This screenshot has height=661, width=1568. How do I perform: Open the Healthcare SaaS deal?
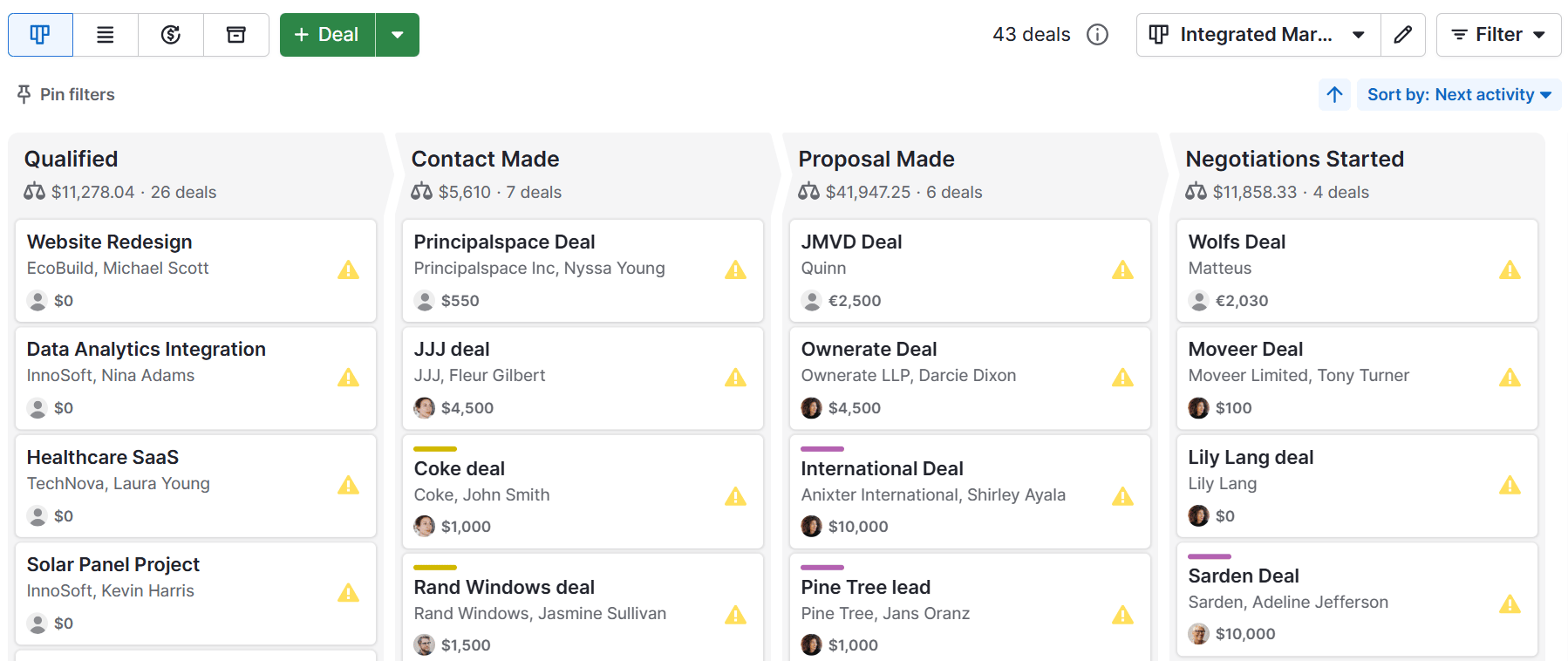pos(195,486)
